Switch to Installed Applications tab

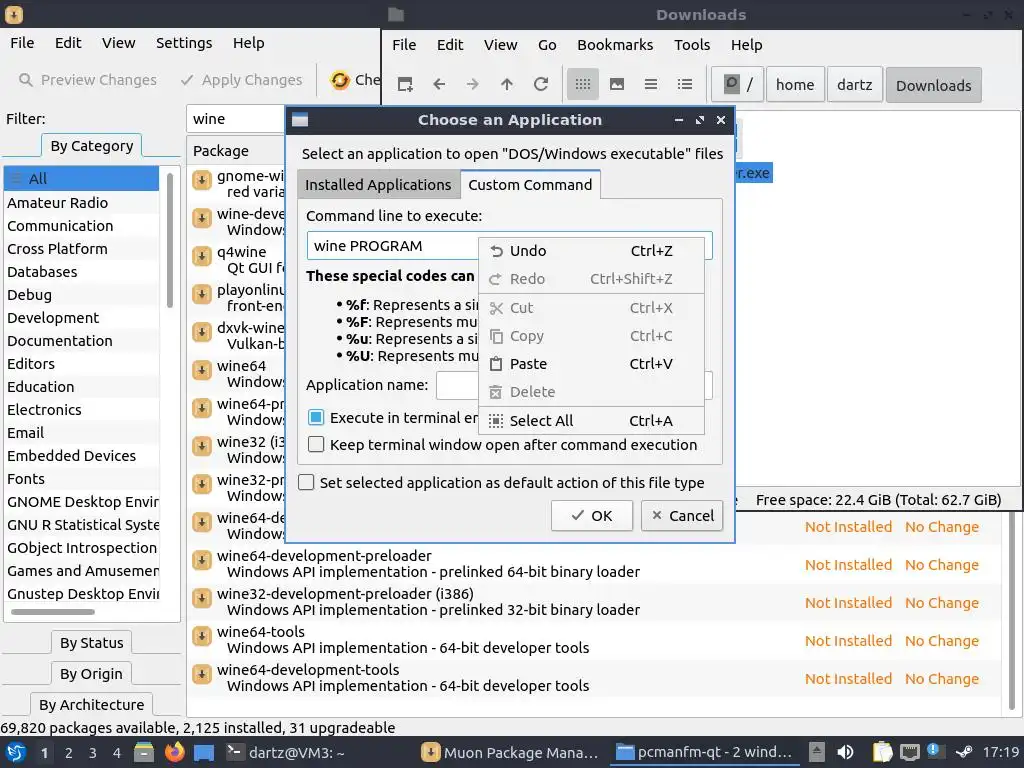click(x=378, y=185)
